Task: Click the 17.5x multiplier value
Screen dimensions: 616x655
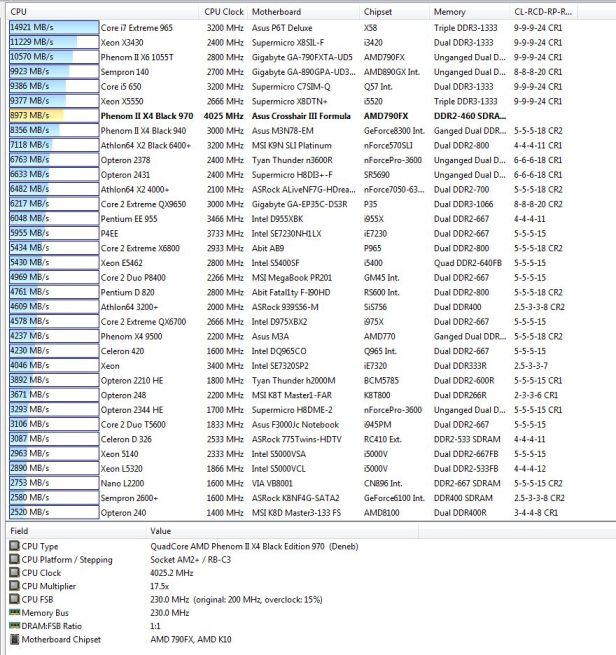Action: (x=160, y=586)
